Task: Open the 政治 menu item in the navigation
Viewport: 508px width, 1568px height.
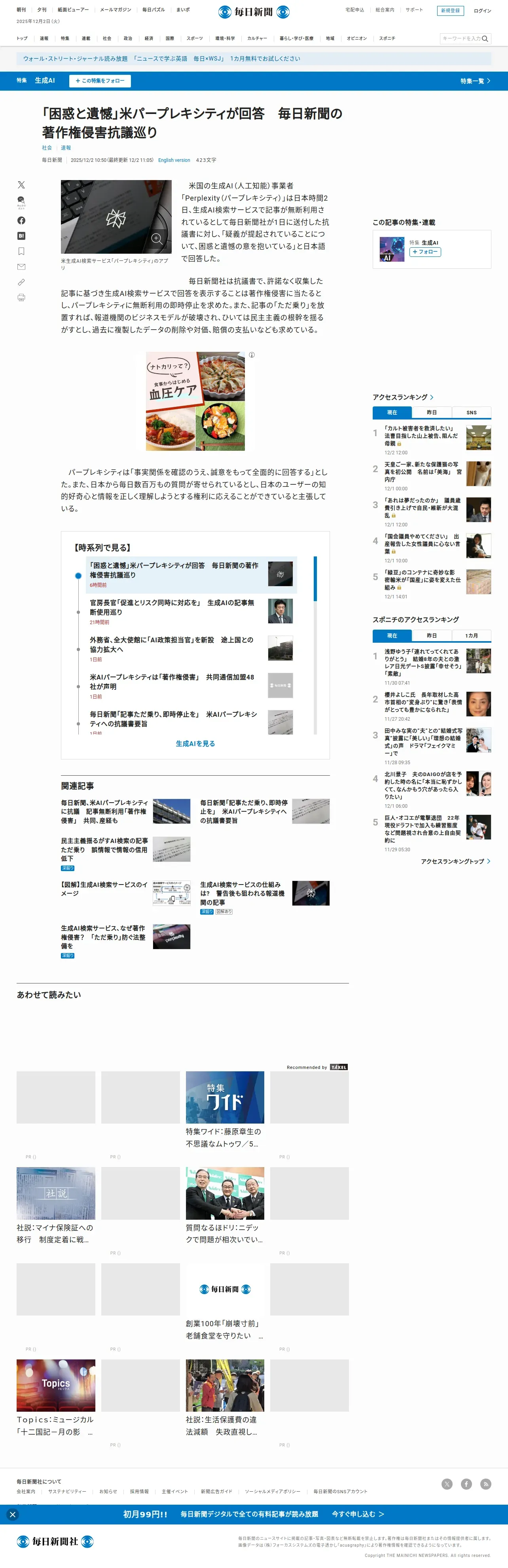Action: [x=128, y=38]
